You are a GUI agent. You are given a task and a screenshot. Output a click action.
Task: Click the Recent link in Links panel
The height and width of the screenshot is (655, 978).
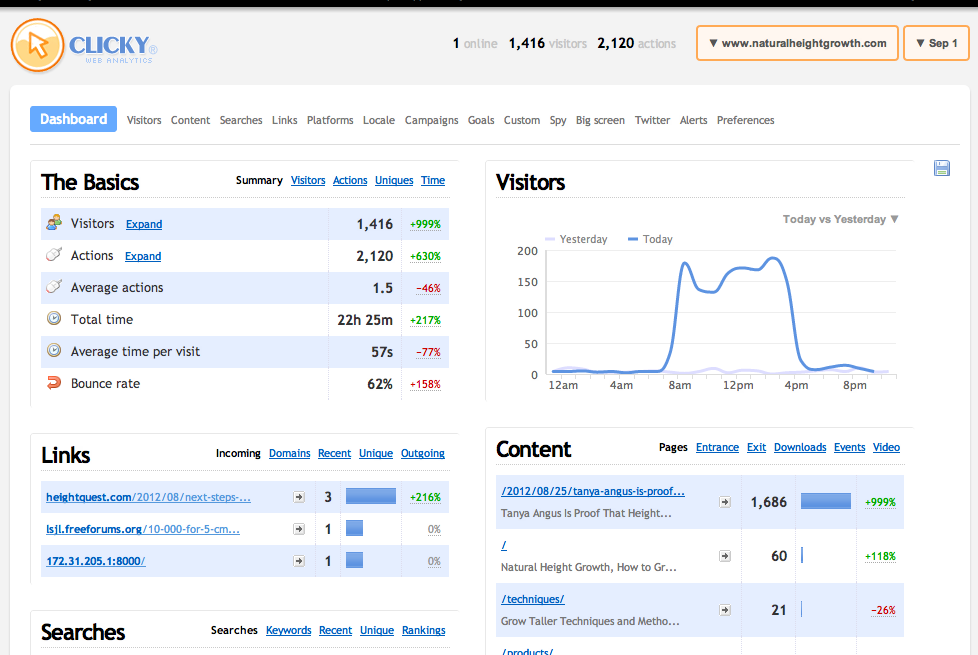click(334, 453)
